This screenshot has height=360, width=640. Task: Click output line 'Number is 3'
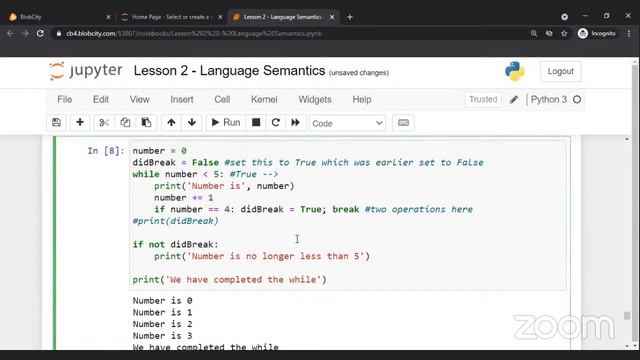point(162,336)
